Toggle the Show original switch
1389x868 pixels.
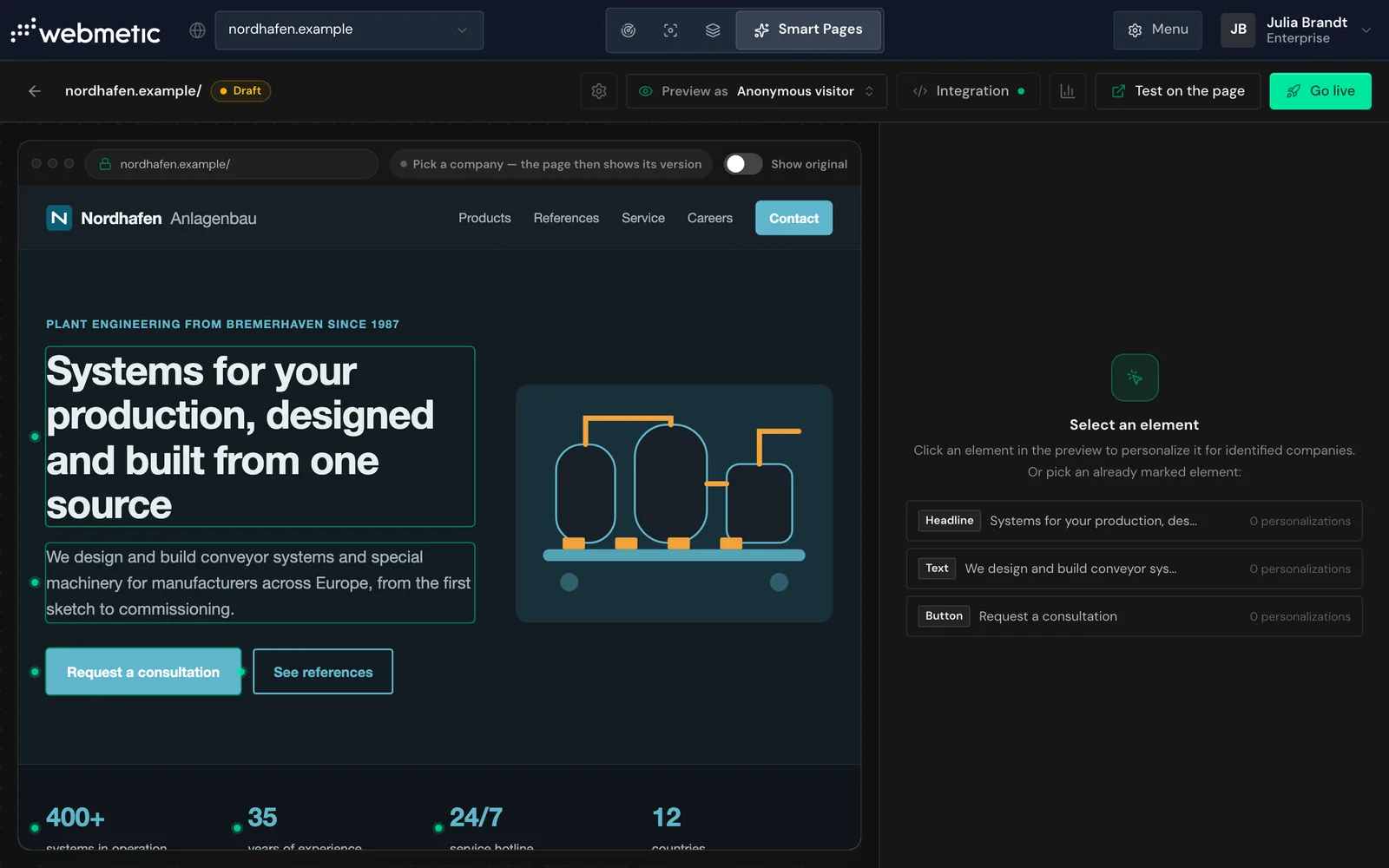click(x=743, y=164)
